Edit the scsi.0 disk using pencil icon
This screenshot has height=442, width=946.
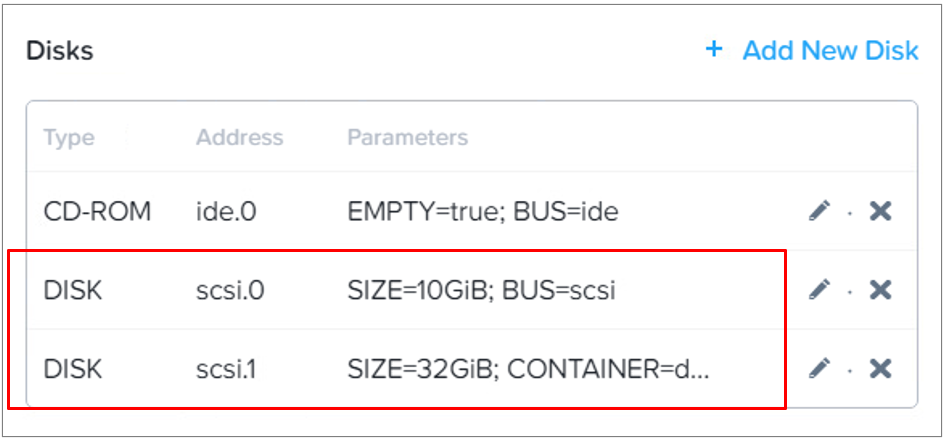[819, 290]
